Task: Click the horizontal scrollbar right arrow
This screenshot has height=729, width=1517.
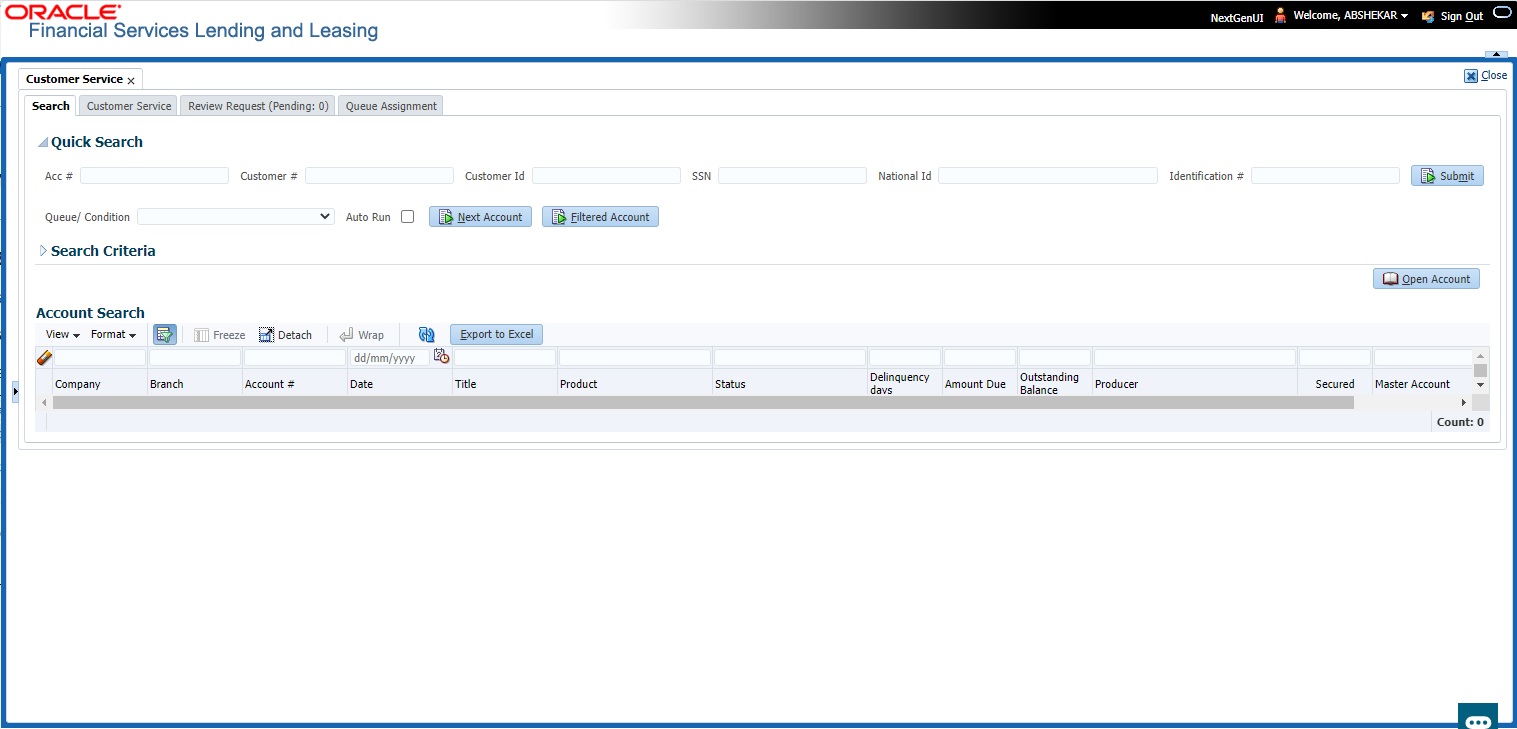Action: pyautogui.click(x=1464, y=402)
